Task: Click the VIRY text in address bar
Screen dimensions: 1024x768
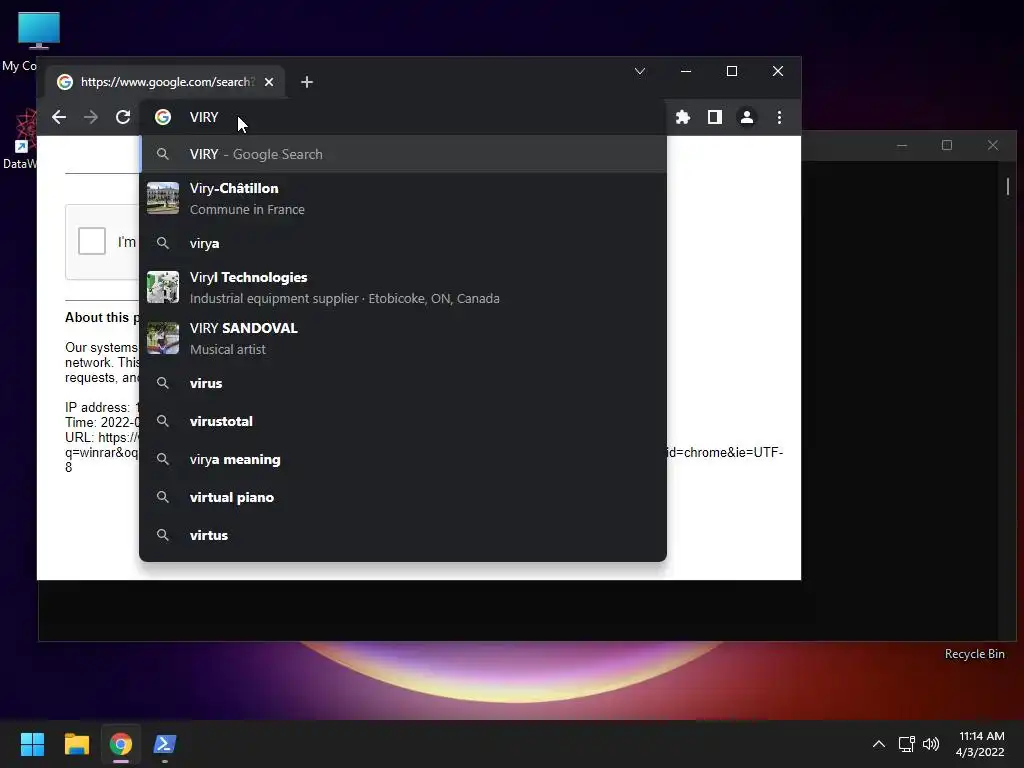Action: click(x=204, y=117)
